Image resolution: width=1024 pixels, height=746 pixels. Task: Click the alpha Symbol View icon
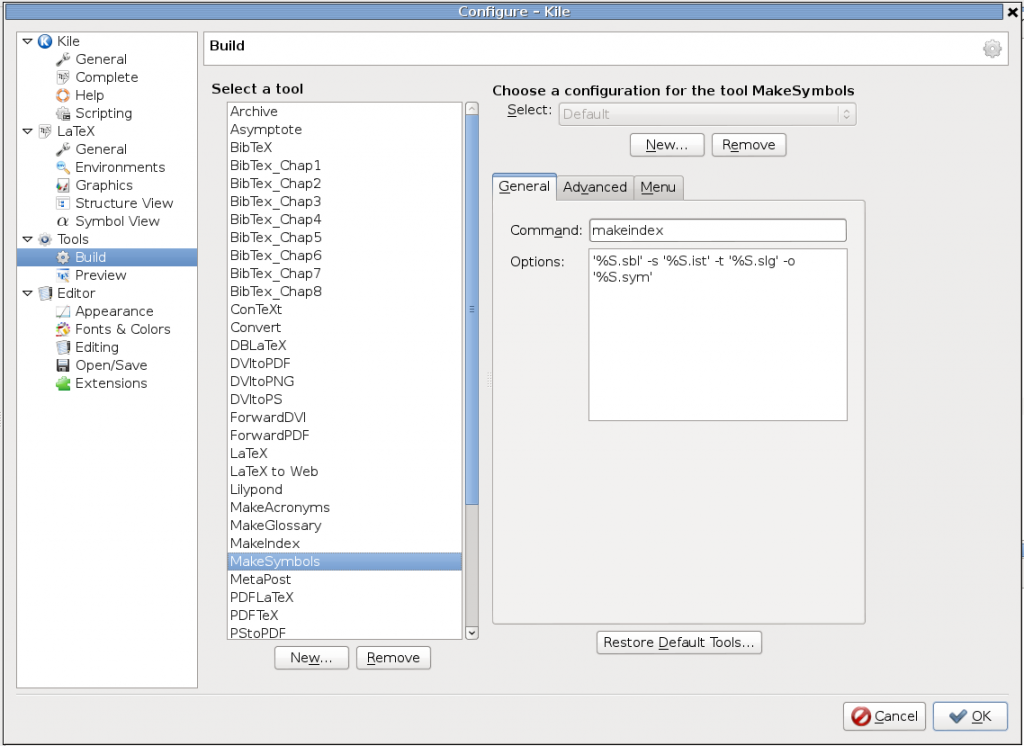click(x=63, y=221)
